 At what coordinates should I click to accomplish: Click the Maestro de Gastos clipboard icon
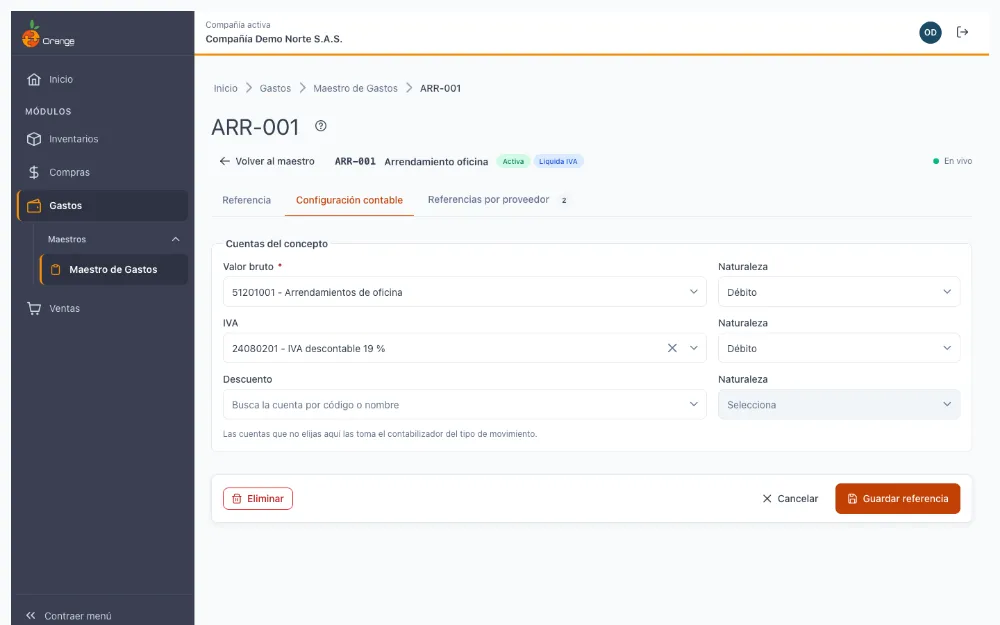(55, 270)
